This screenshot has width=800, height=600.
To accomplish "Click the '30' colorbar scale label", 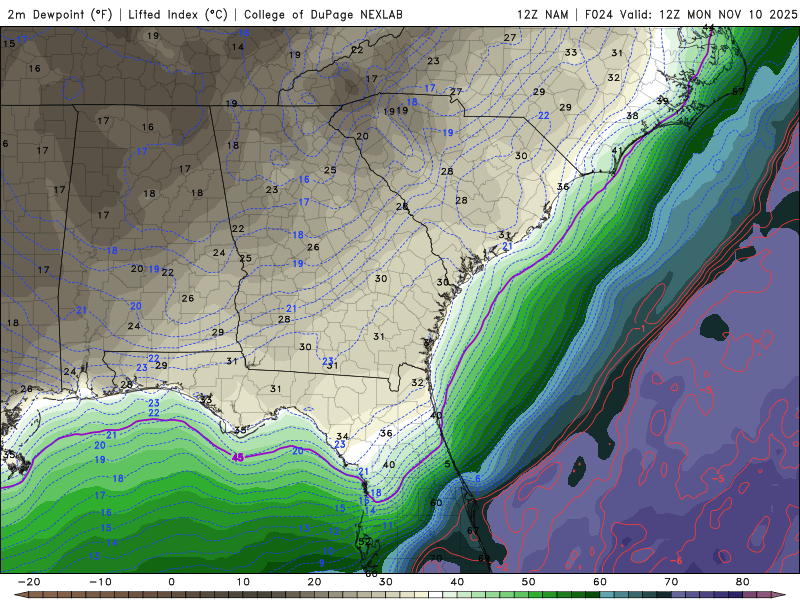I will pos(386,582).
